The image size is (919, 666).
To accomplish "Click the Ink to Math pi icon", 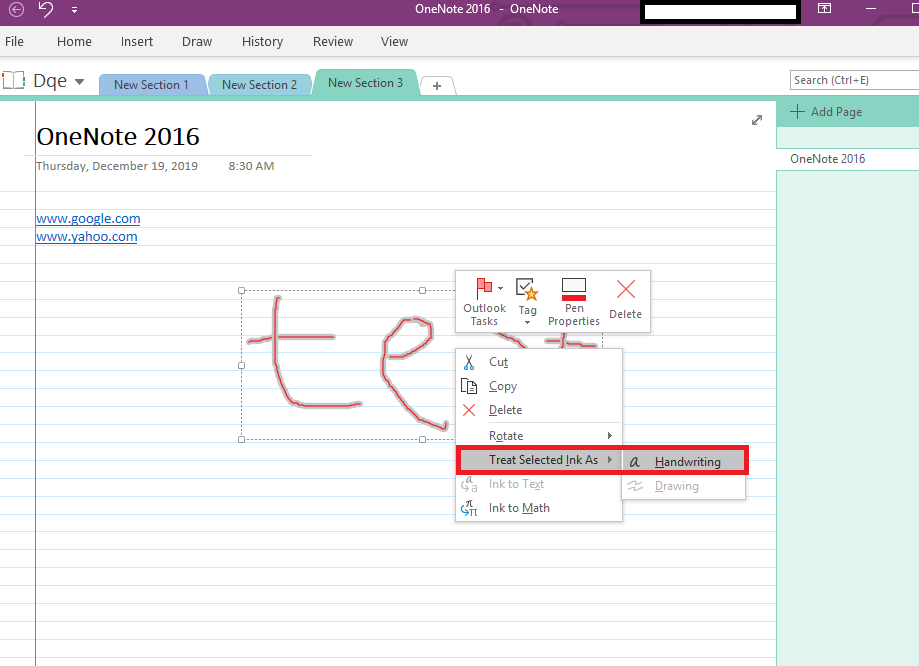I will (x=469, y=508).
